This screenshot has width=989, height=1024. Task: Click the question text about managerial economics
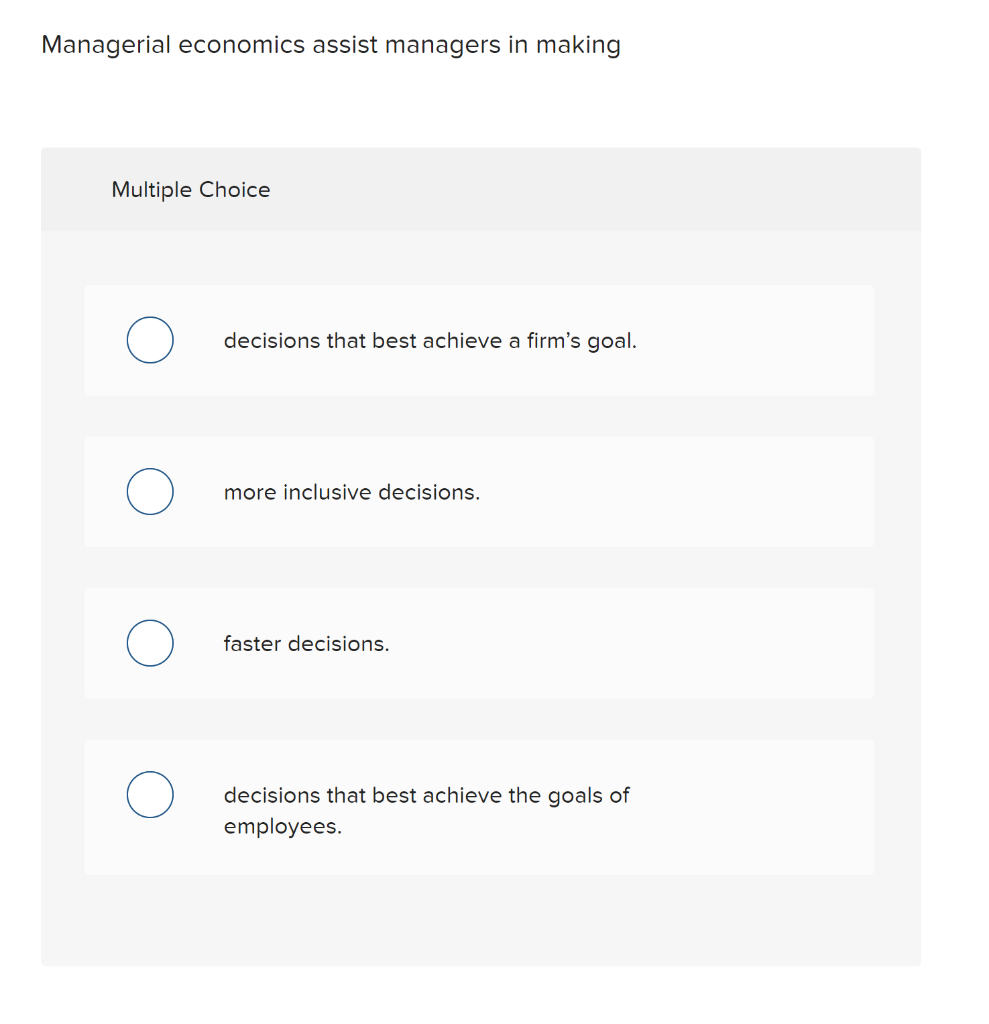coord(331,44)
